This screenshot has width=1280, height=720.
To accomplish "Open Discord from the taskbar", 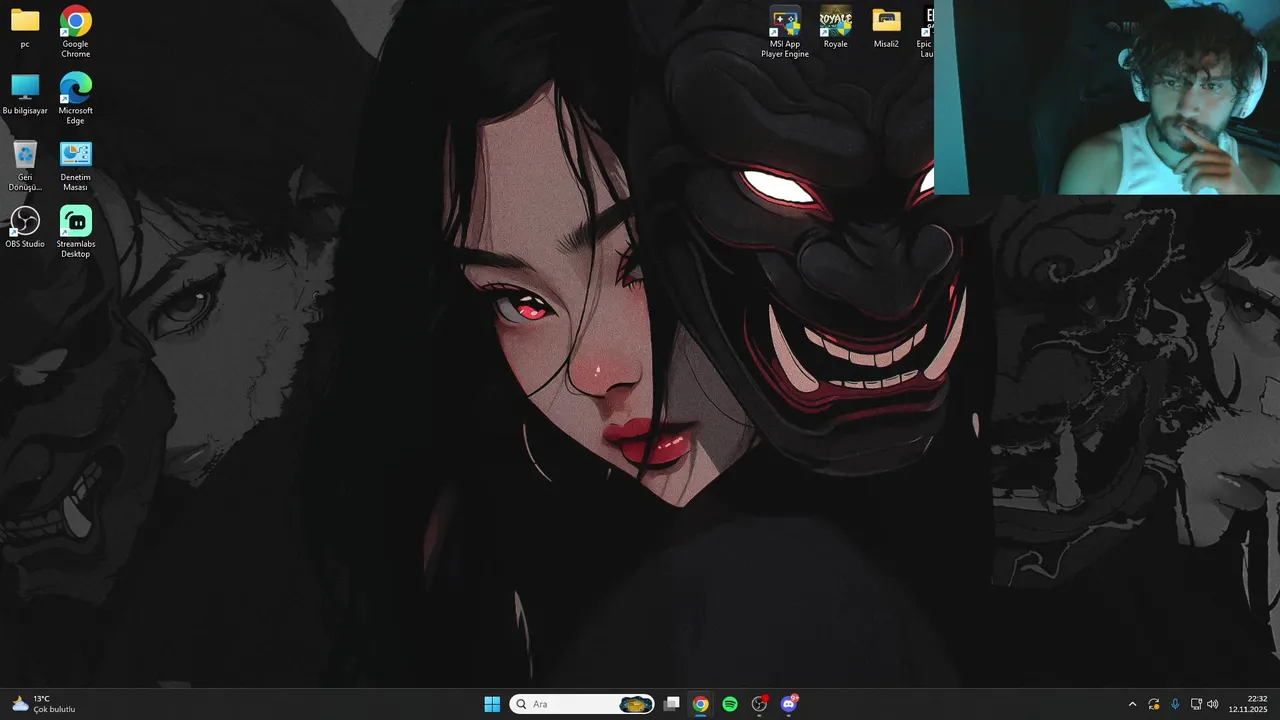I will (789, 704).
